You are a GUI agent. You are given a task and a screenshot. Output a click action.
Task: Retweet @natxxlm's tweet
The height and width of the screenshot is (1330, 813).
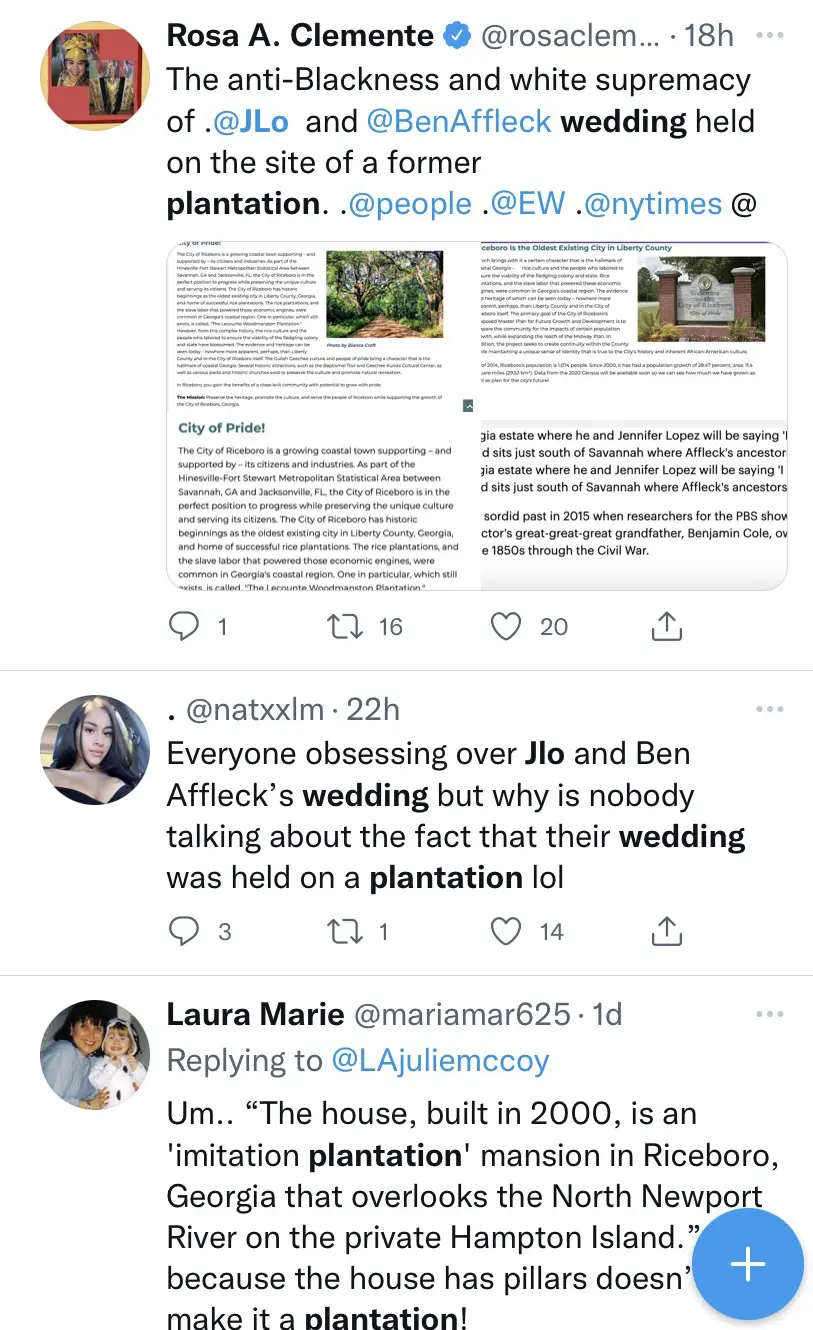click(345, 931)
